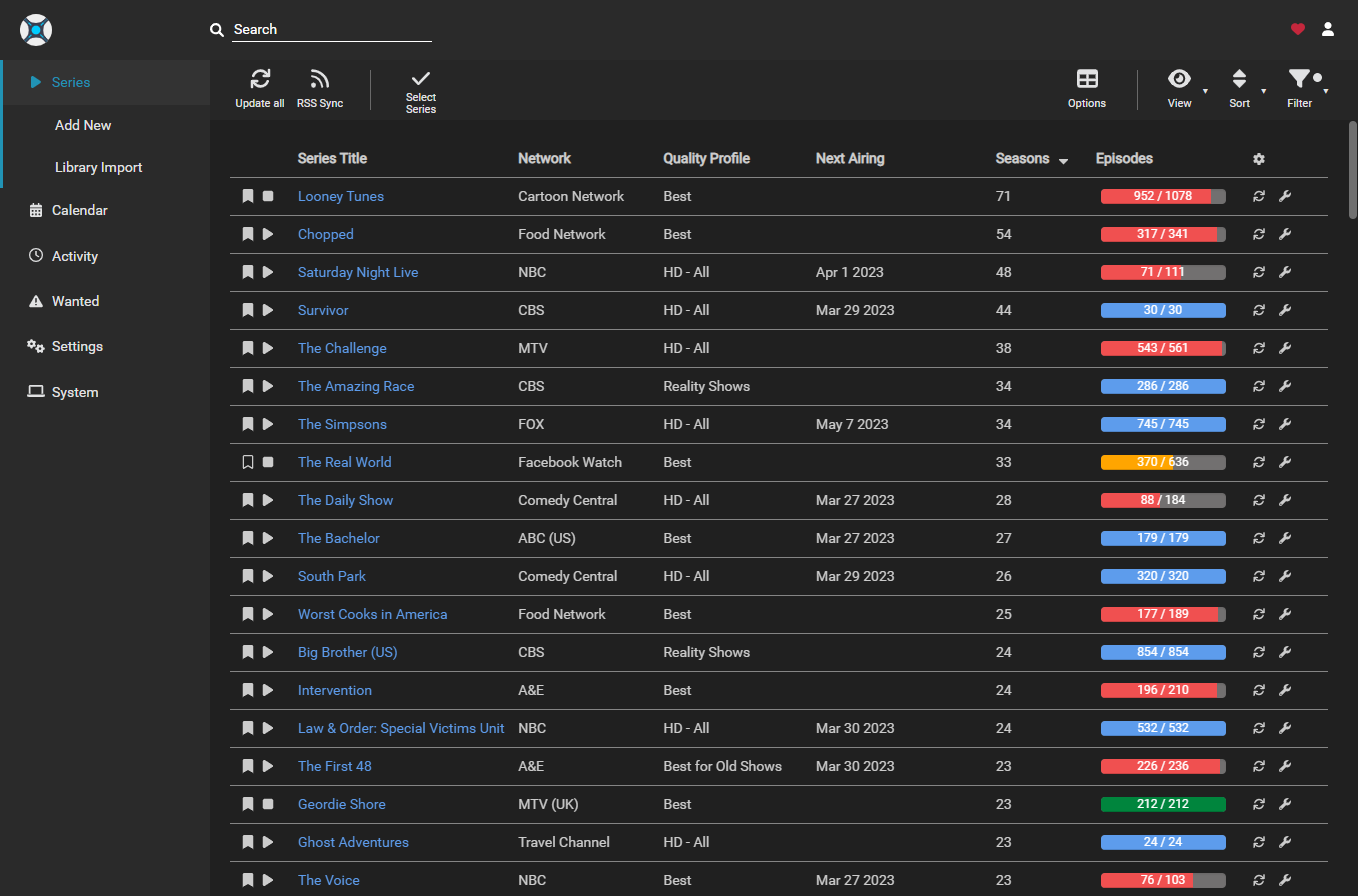The height and width of the screenshot is (896, 1358).
Task: Open the Wanted sidebar section
Action: [75, 301]
